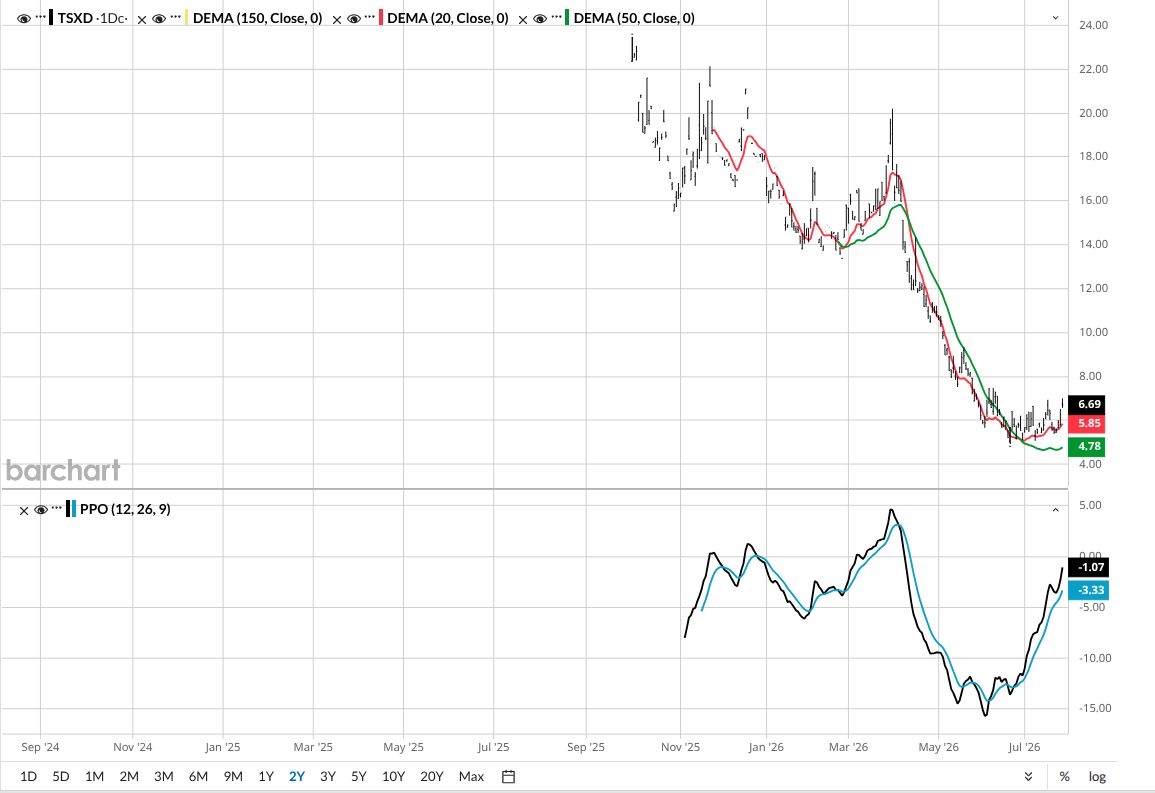Select the 1D time range
The image size is (1155, 793).
[x=28, y=776]
